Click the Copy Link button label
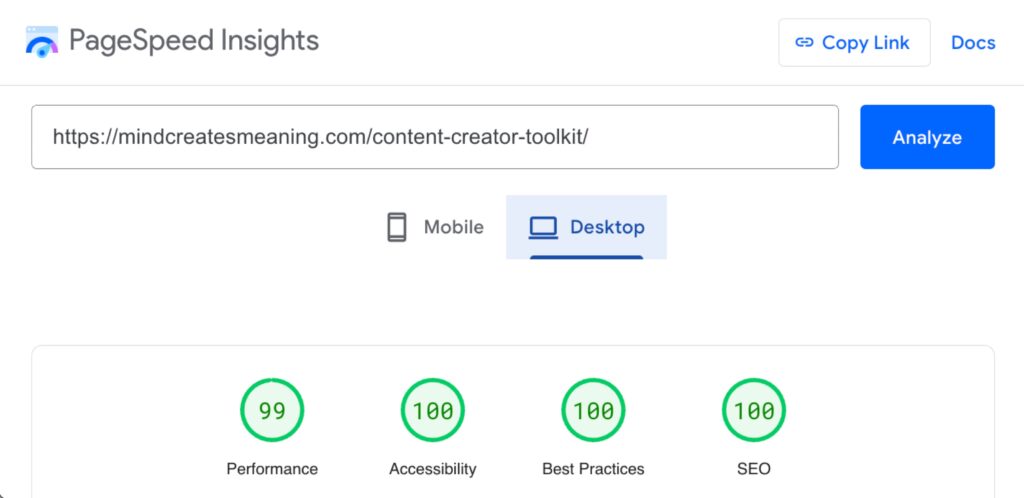1024x498 pixels. pos(865,43)
